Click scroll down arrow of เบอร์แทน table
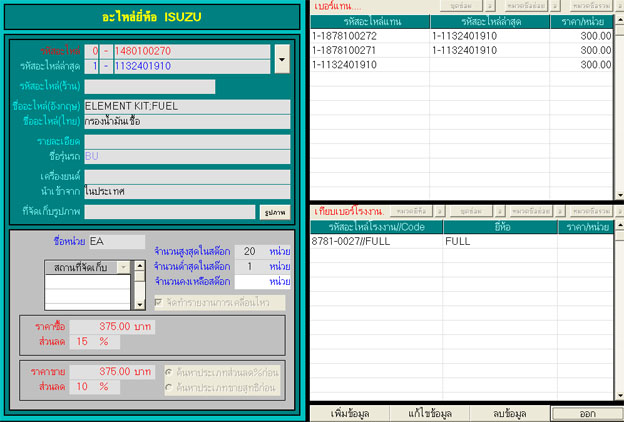The width and height of the screenshot is (624, 422). point(619,195)
